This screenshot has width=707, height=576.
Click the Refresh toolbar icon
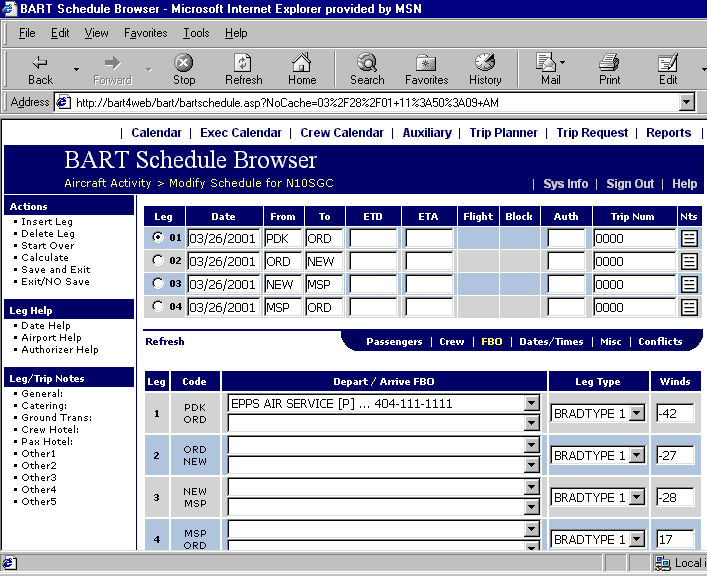[x=243, y=69]
